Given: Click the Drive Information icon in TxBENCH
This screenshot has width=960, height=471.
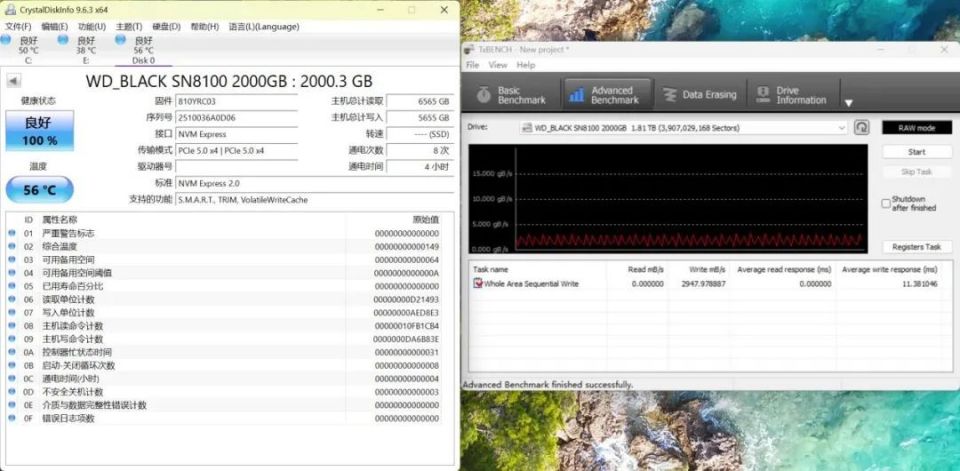Looking at the screenshot, I should point(763,95).
